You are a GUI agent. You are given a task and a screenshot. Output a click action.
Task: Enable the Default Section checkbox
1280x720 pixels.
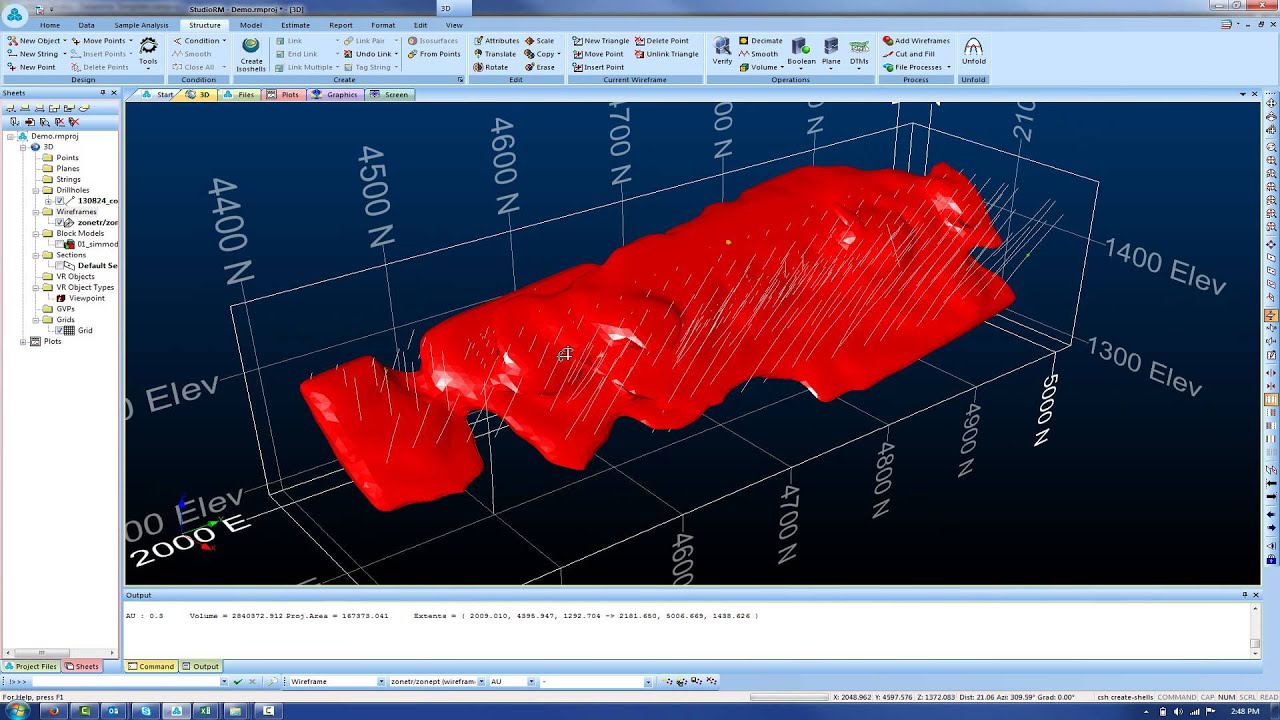(60, 265)
